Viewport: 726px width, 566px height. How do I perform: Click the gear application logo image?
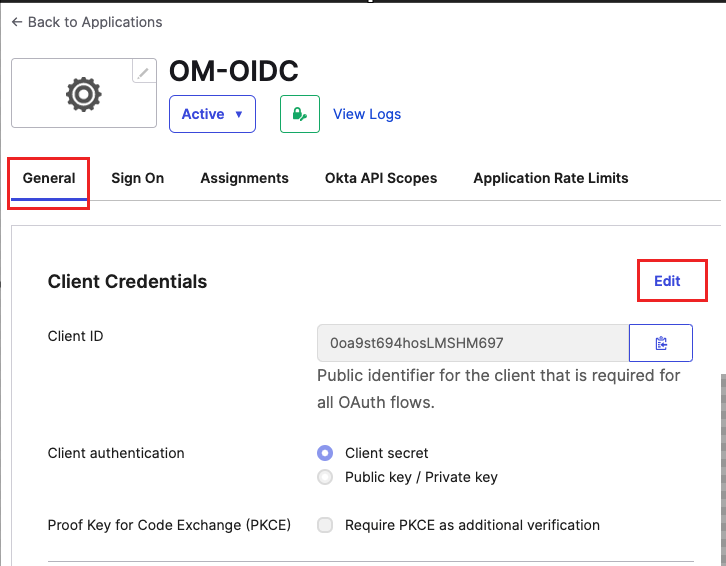click(84, 94)
